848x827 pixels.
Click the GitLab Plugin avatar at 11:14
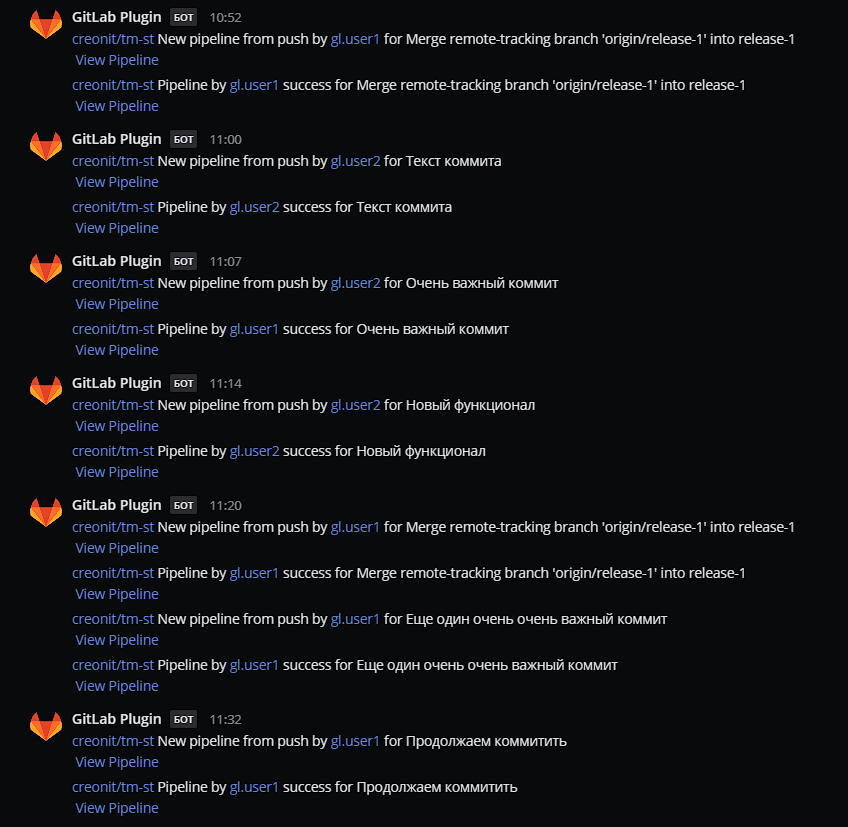pos(46,391)
